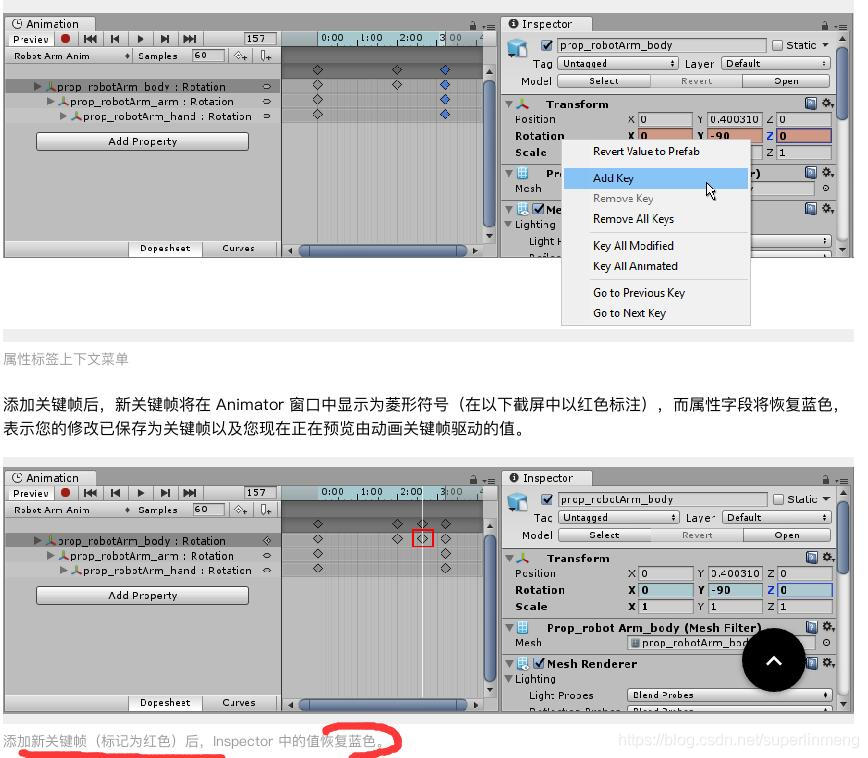
Task: Click mesh object picker circle in bottom Inspector
Action: pos(826,643)
